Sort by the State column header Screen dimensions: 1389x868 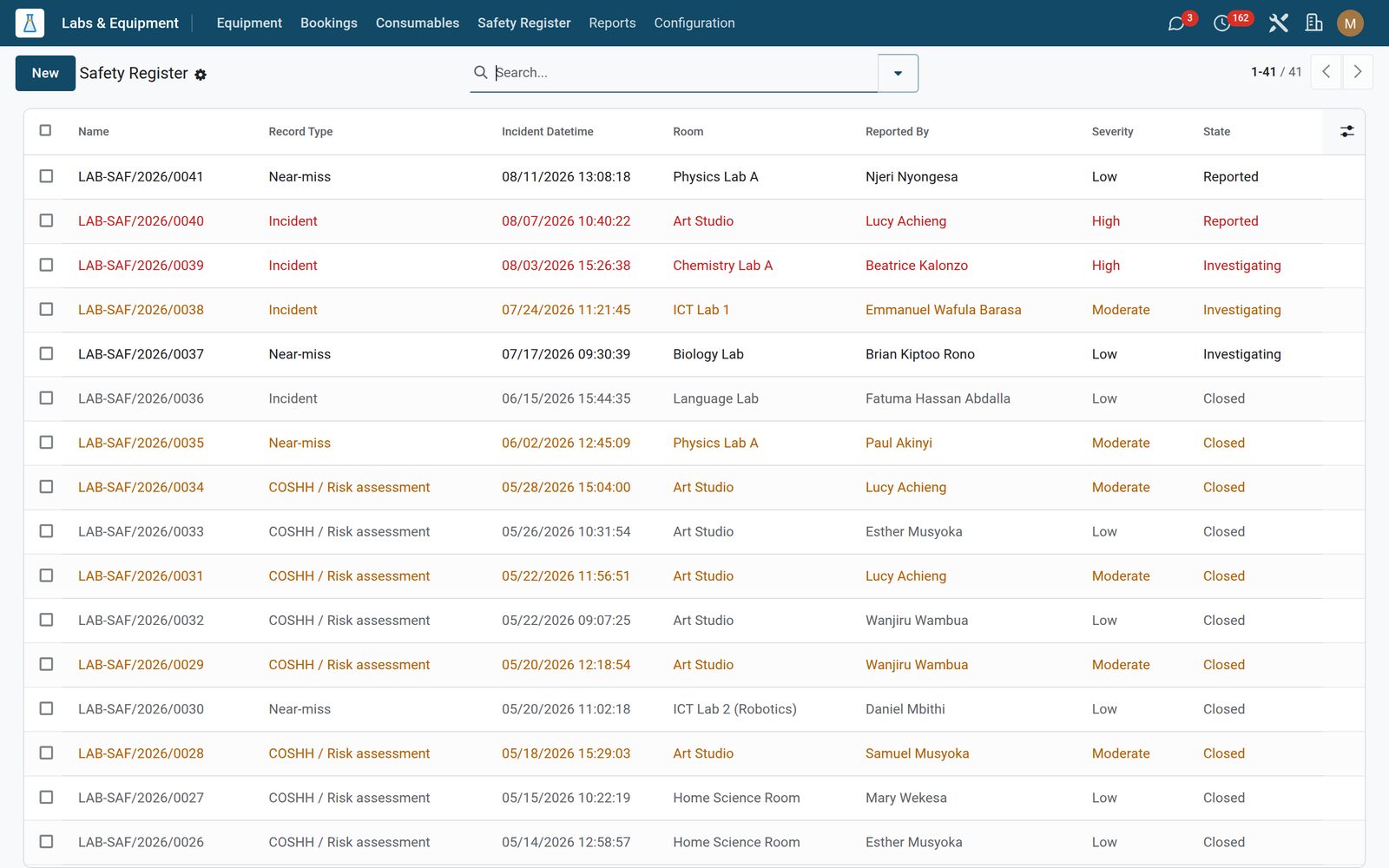pyautogui.click(x=1216, y=132)
